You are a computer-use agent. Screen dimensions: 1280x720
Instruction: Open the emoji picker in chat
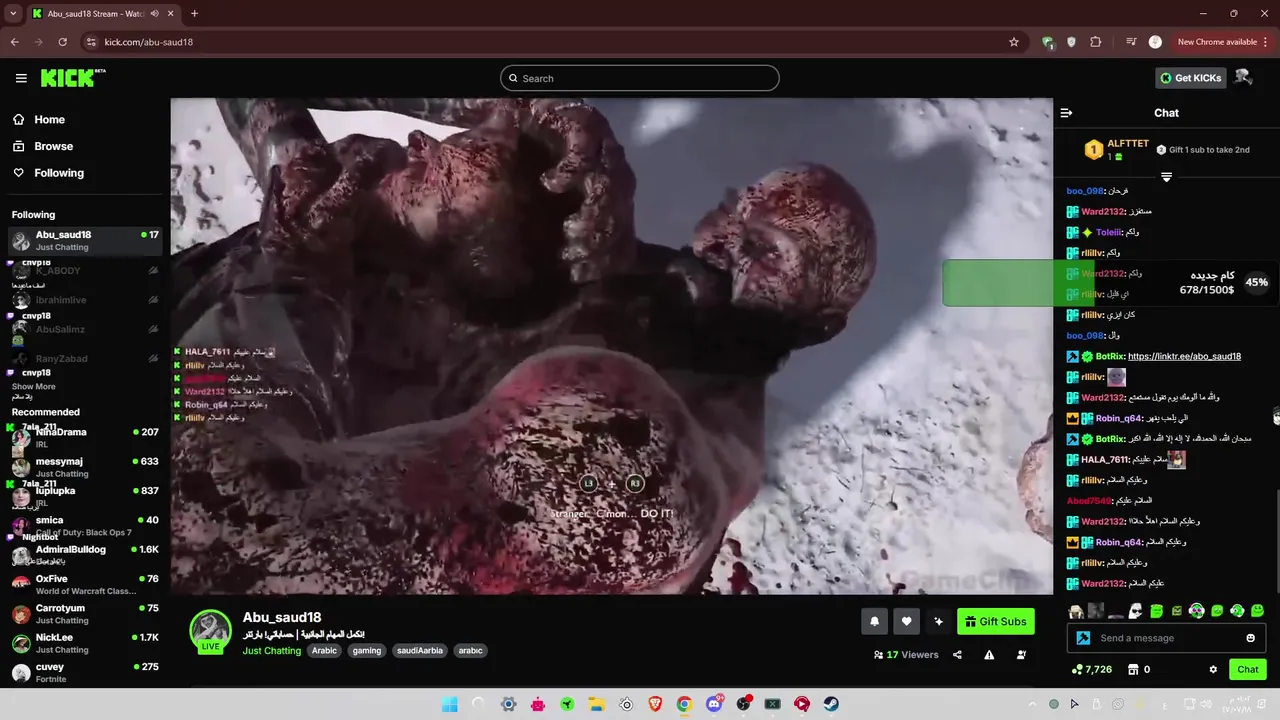coord(1251,638)
